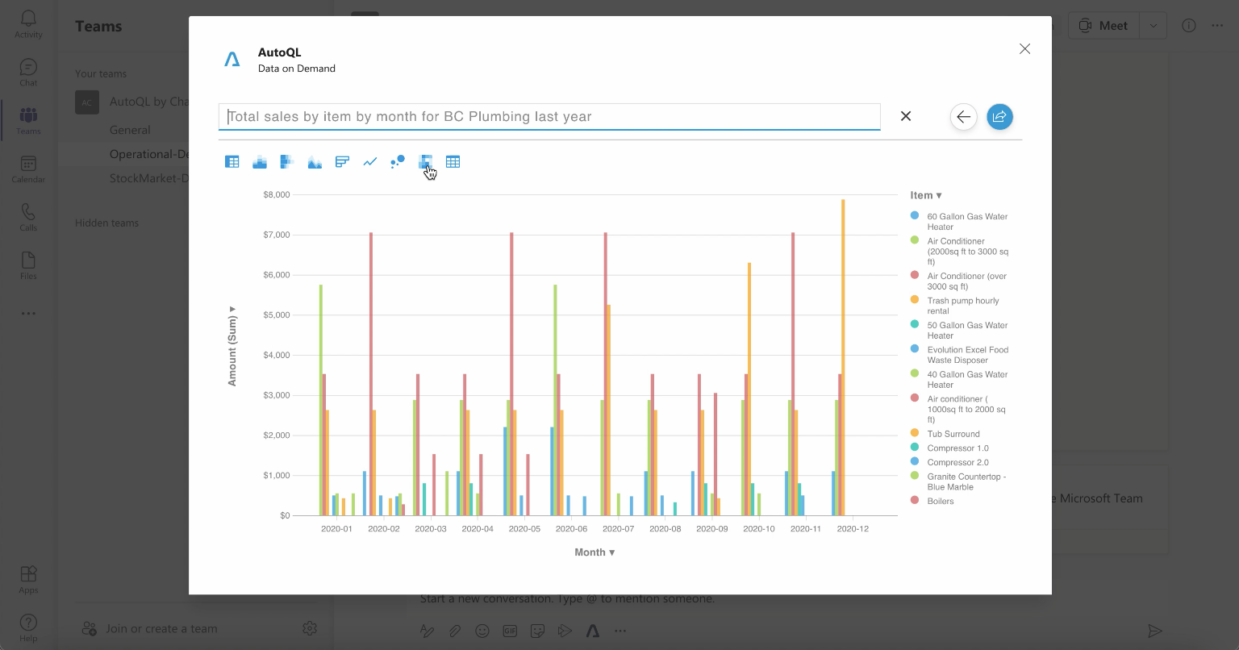Click the Format icon in the compose bar
This screenshot has width=1239, height=650.
pyautogui.click(x=427, y=631)
